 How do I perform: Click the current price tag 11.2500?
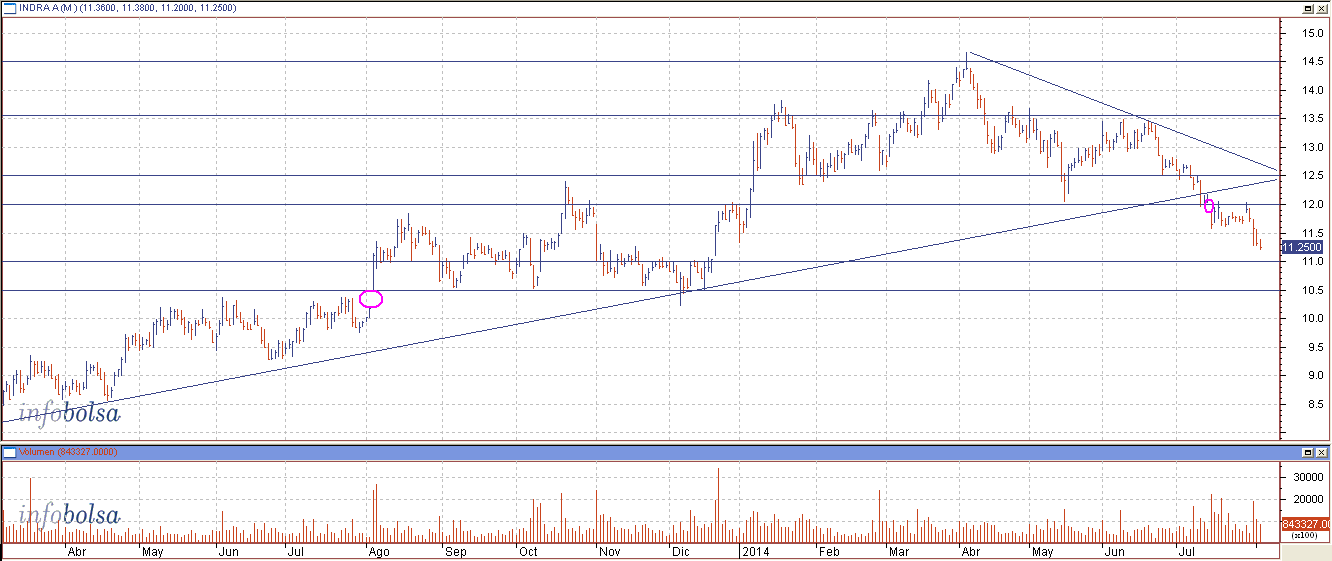[1302, 247]
